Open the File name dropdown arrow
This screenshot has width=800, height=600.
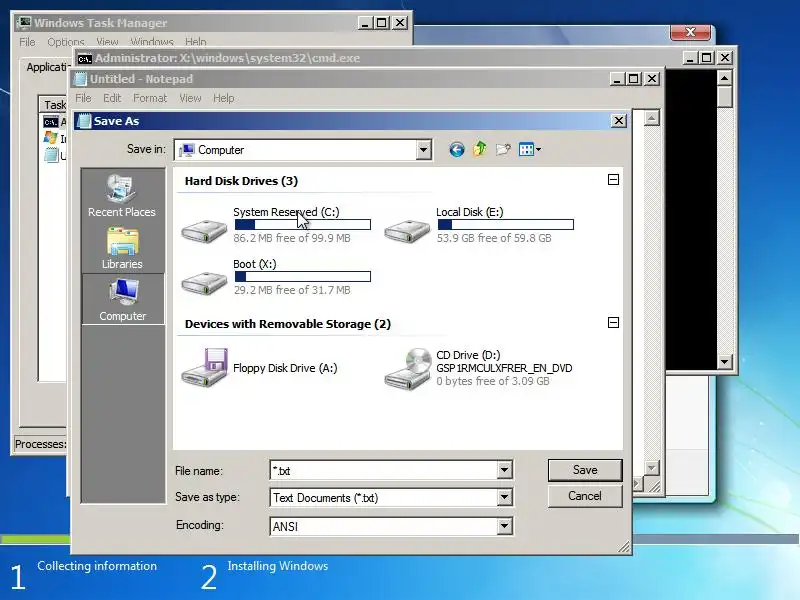tap(504, 470)
